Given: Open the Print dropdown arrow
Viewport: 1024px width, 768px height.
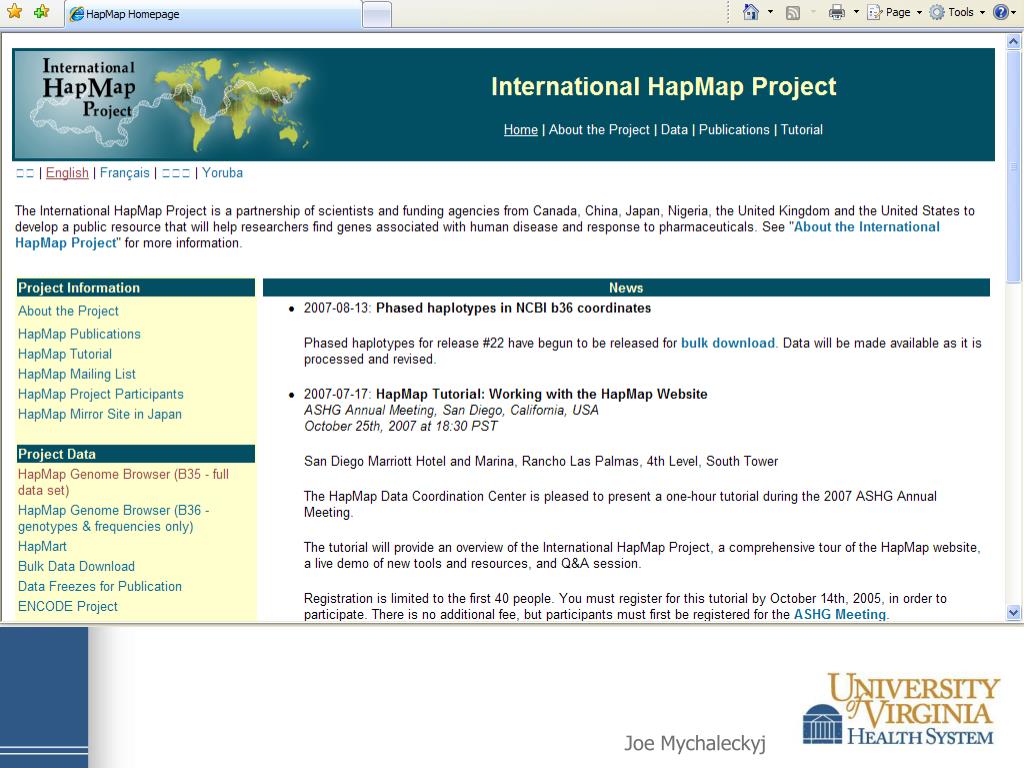Looking at the screenshot, I should [856, 12].
